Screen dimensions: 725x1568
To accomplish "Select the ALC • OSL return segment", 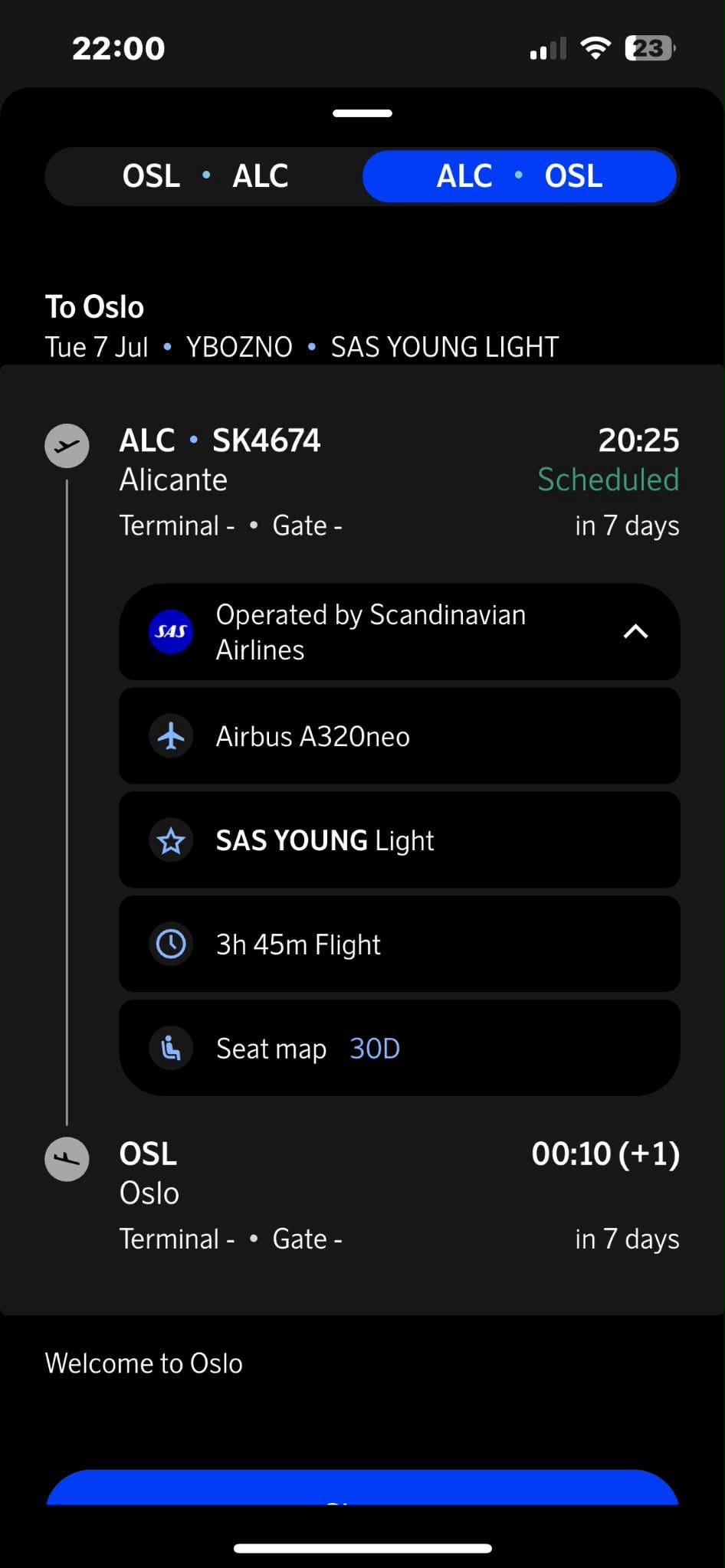I will click(x=520, y=176).
